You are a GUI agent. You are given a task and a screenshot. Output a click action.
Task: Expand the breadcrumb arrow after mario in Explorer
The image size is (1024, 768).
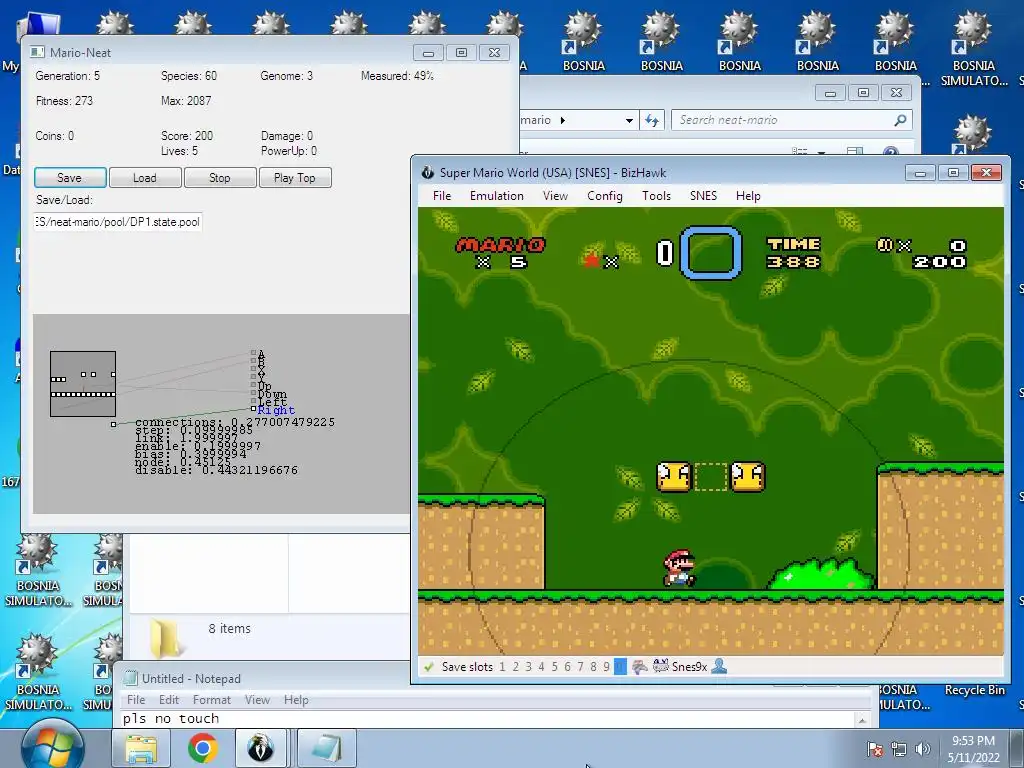[563, 120]
